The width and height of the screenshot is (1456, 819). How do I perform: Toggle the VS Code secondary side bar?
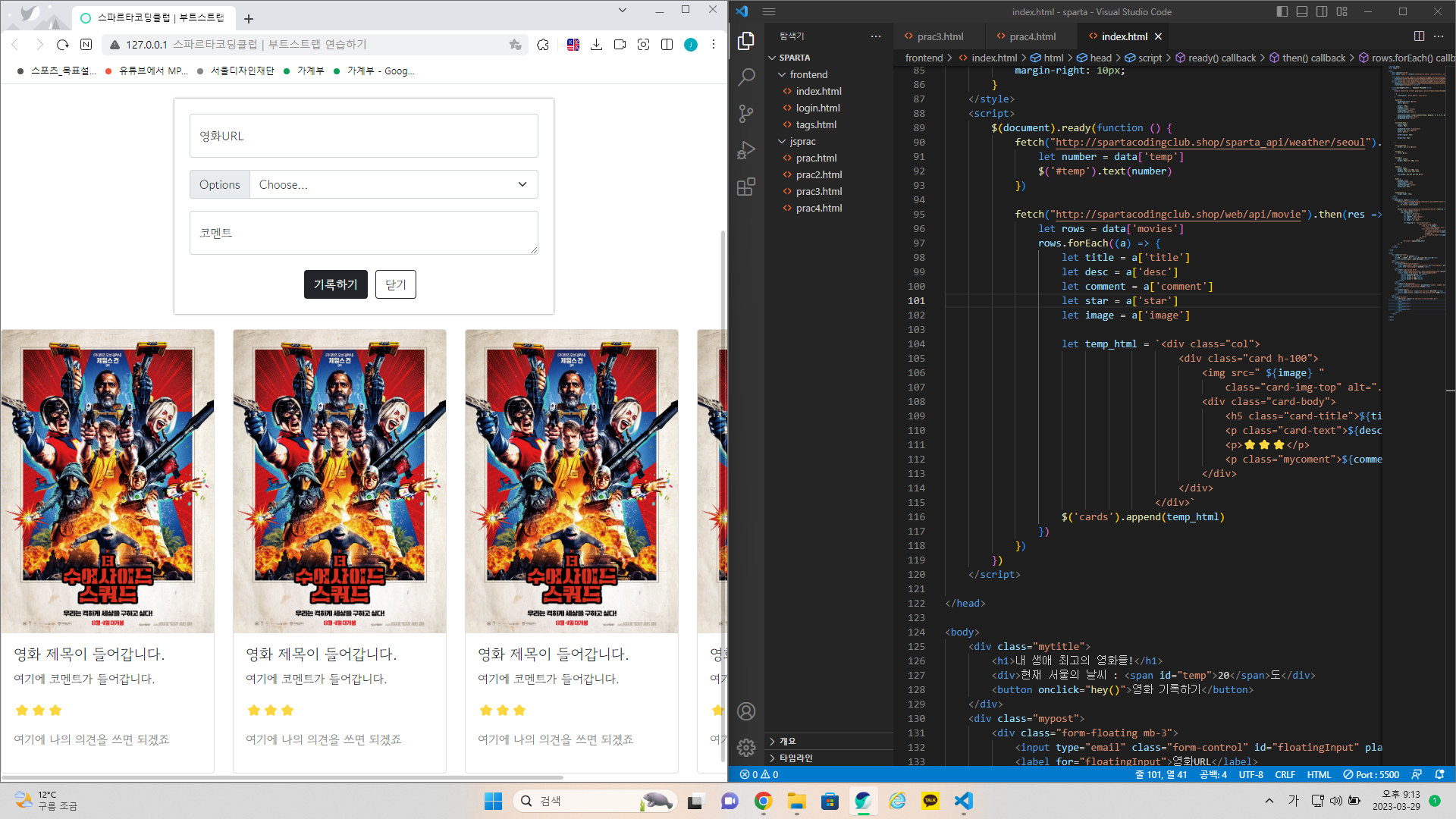tap(1322, 11)
